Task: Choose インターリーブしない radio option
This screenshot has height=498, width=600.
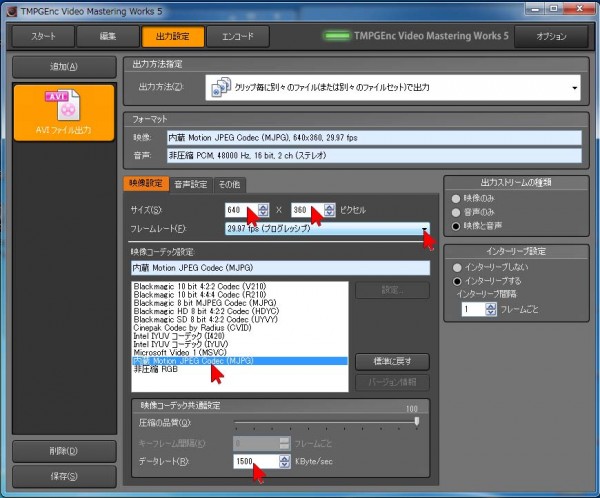Action: 458,268
